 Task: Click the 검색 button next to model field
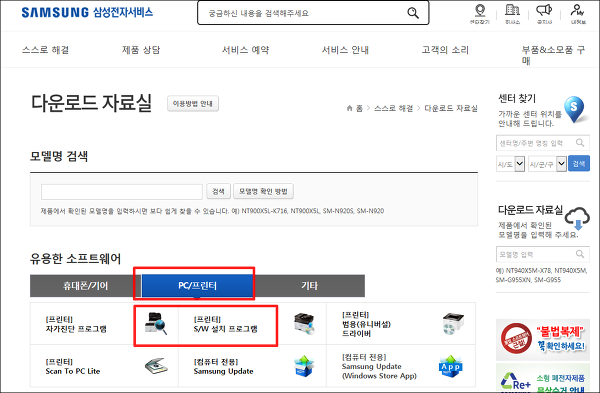coord(218,191)
